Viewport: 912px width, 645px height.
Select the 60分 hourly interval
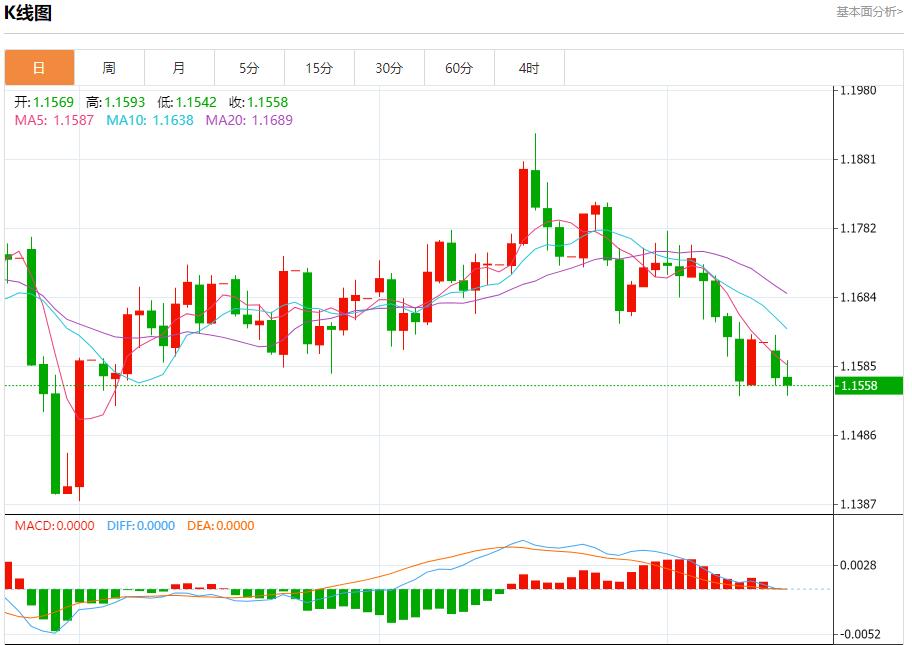coord(460,67)
